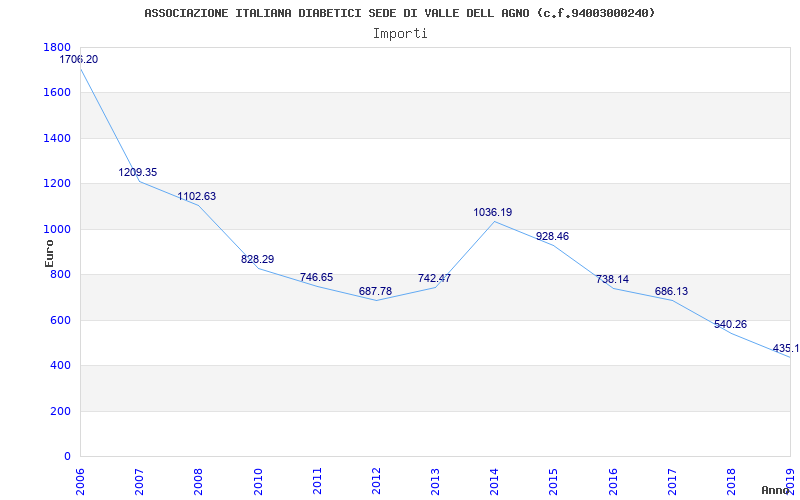Click the Associazione Italiana Diabetici chart title

pos(400,13)
